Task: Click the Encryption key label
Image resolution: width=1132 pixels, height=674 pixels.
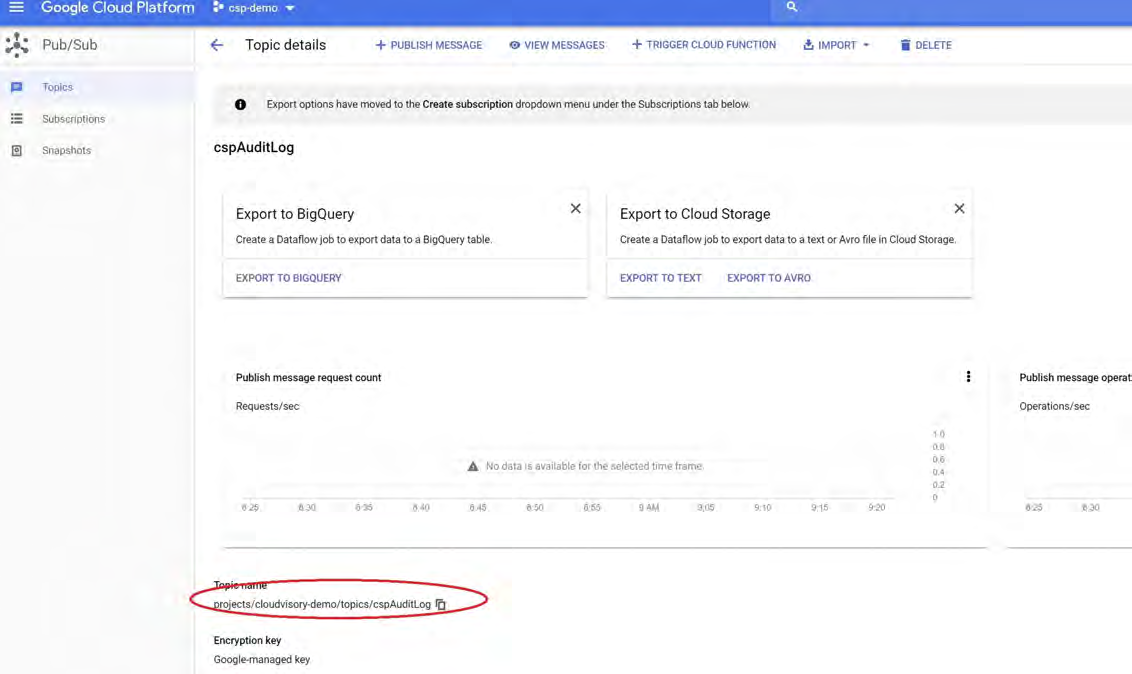Action: (x=248, y=640)
